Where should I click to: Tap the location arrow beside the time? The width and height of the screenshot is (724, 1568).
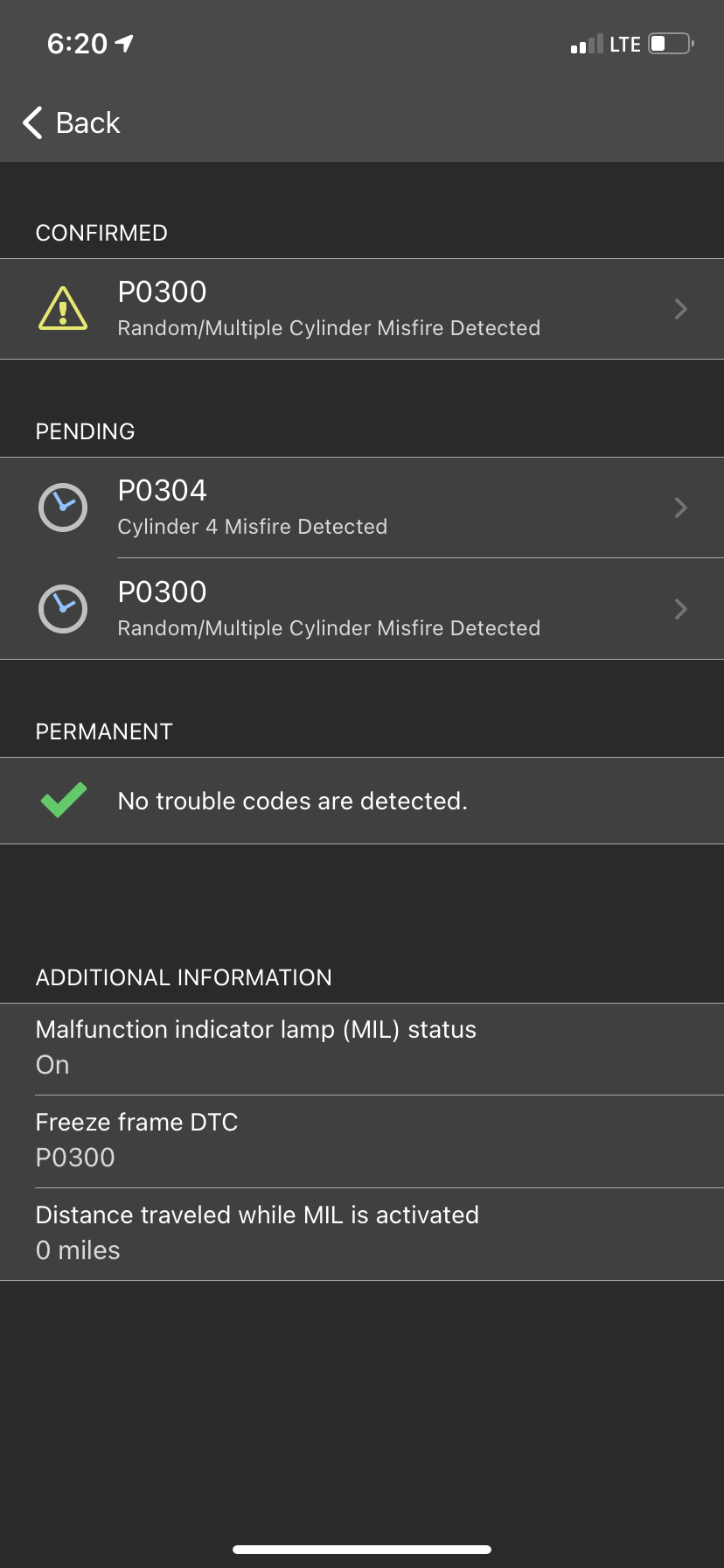(124, 43)
